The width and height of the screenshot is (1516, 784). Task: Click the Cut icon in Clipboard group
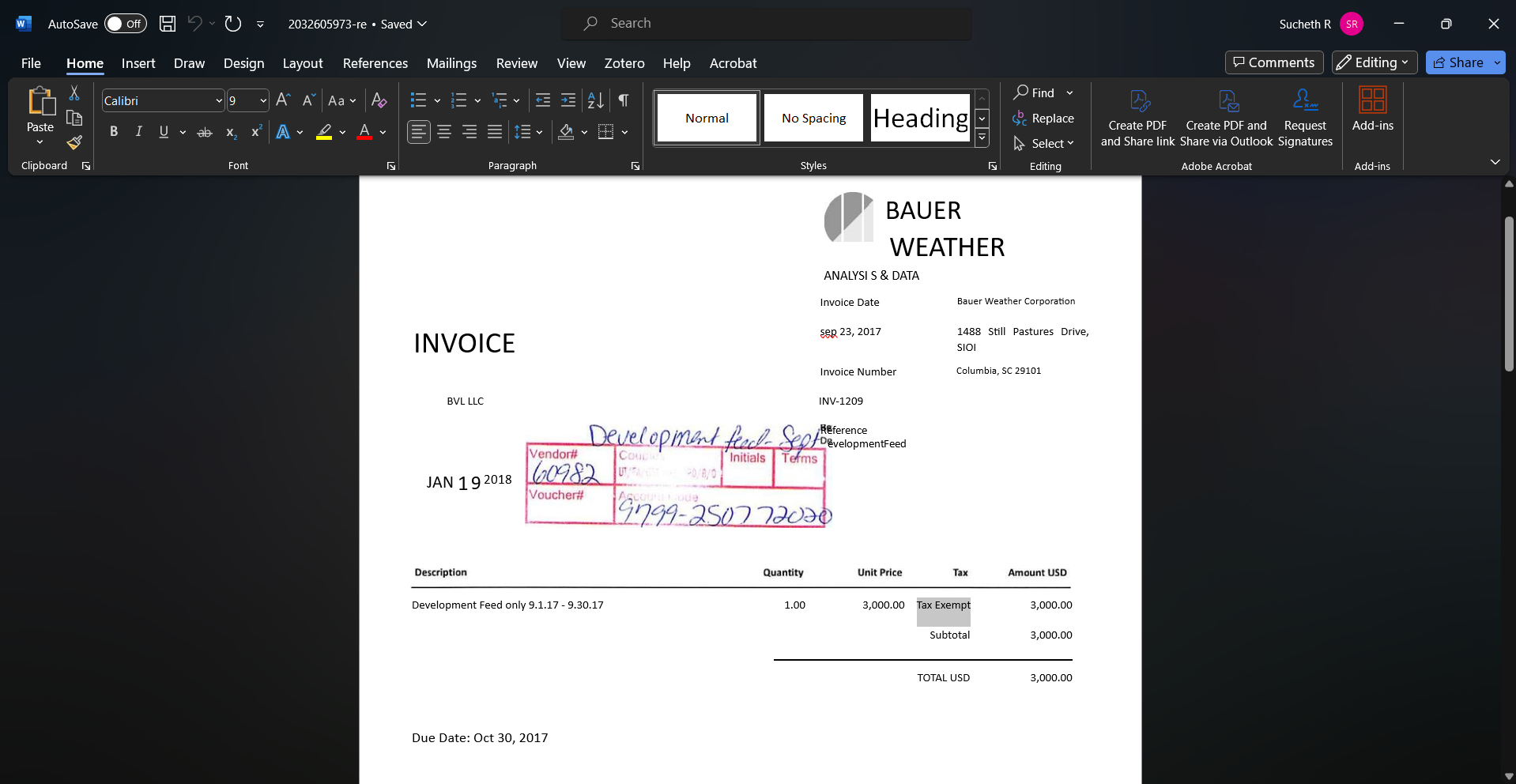74,93
